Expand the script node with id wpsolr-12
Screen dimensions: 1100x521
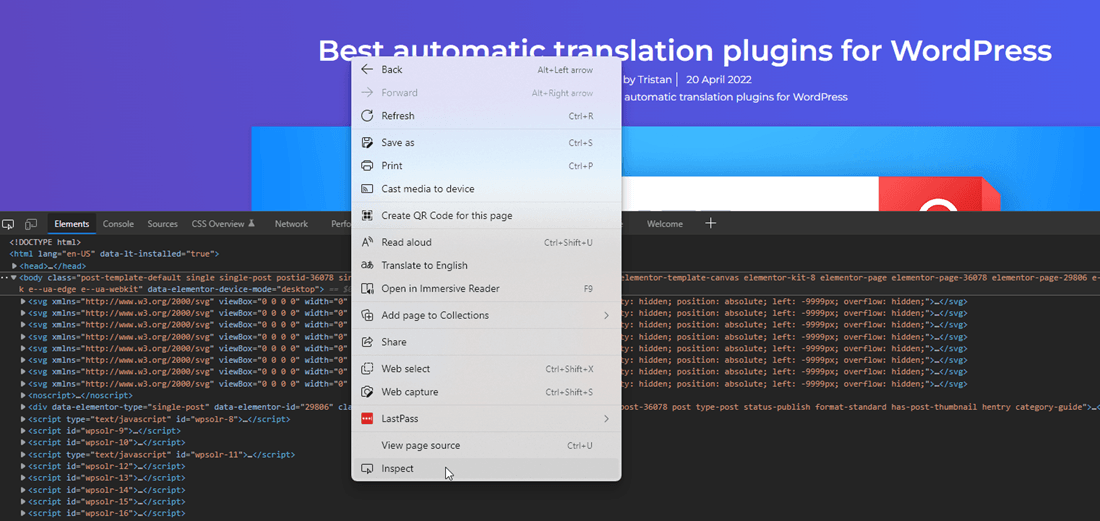click(23, 466)
